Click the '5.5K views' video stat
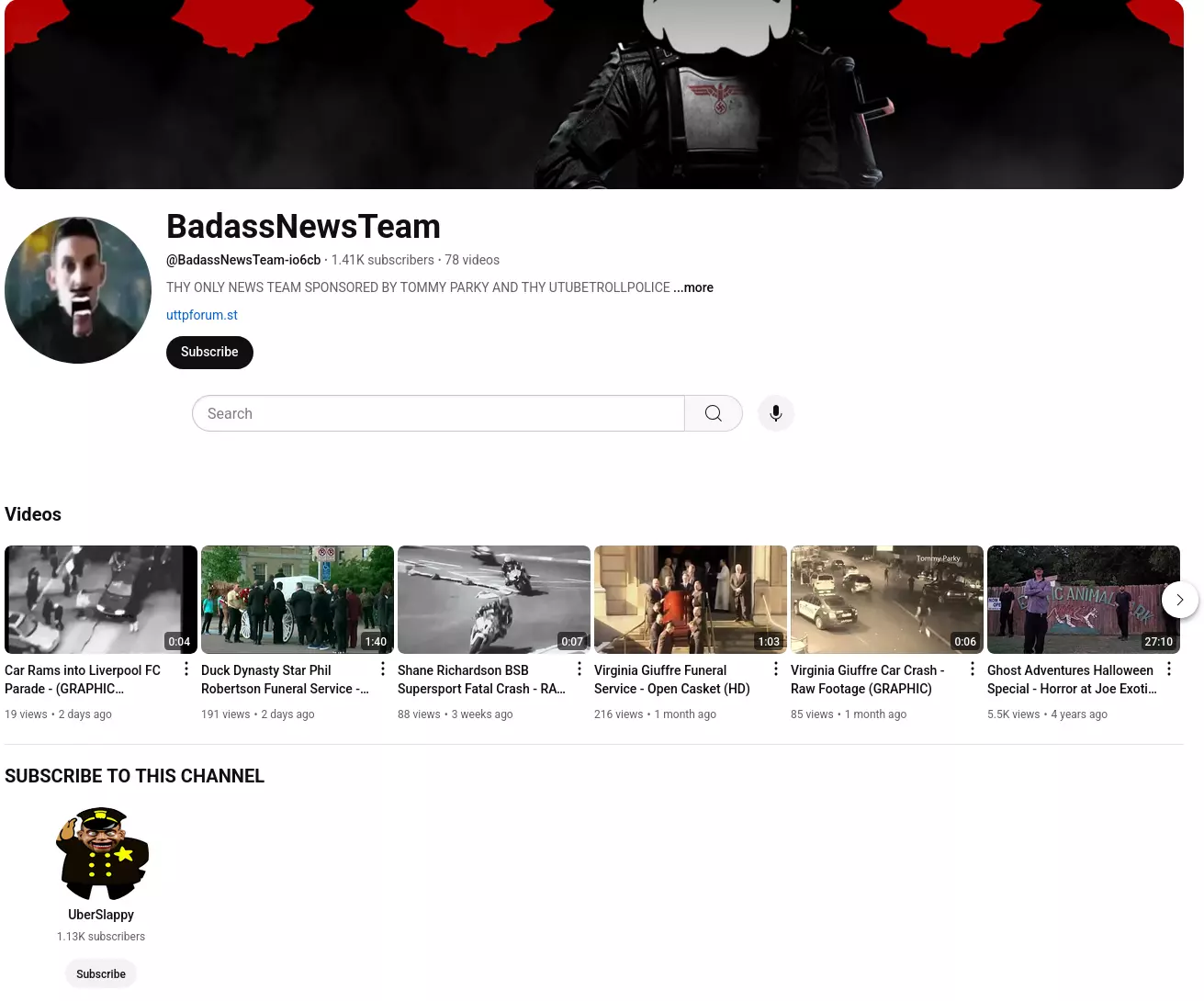This screenshot has width=1204, height=1001. click(1014, 714)
